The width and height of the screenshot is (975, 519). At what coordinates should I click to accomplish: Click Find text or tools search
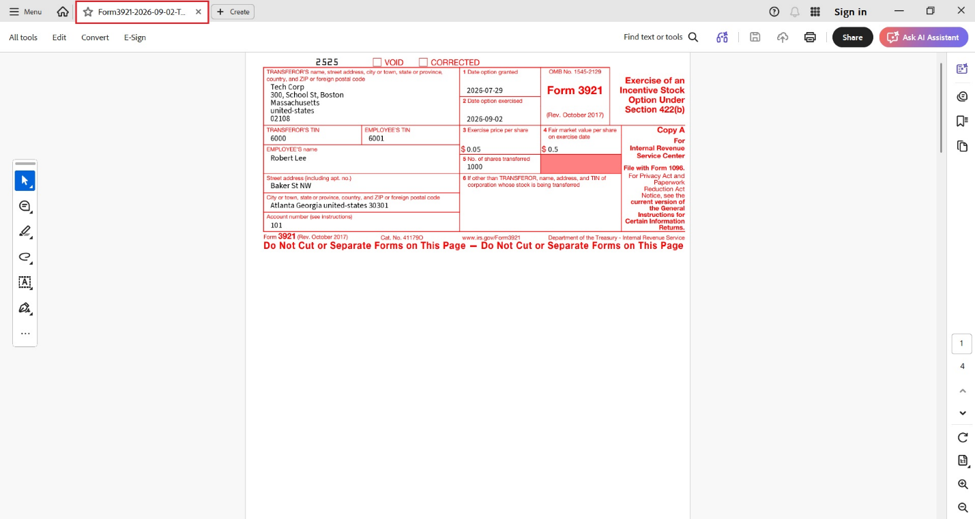[x=653, y=37]
